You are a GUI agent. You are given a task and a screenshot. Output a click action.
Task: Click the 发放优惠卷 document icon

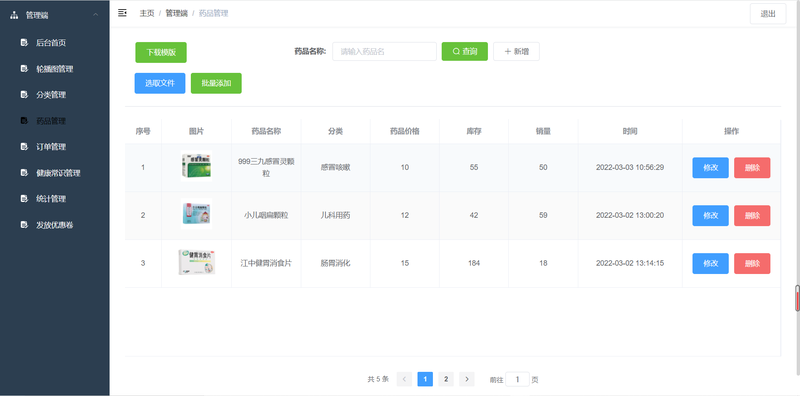[x=24, y=225]
